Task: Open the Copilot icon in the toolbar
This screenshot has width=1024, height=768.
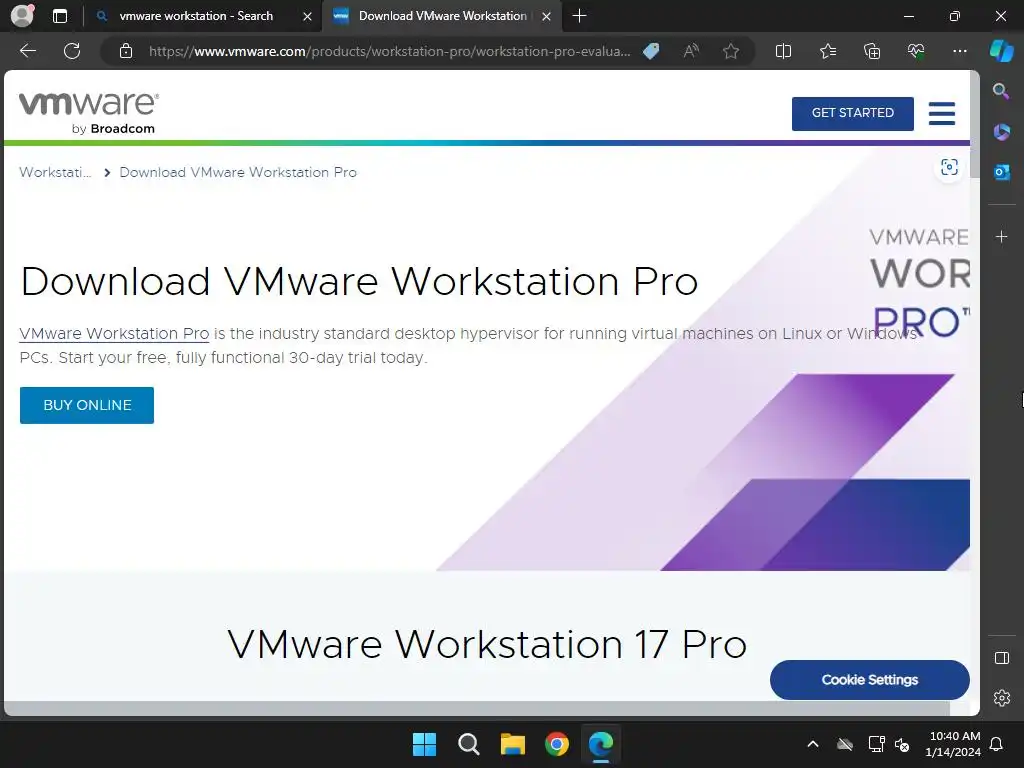Action: pyautogui.click(x=1002, y=51)
